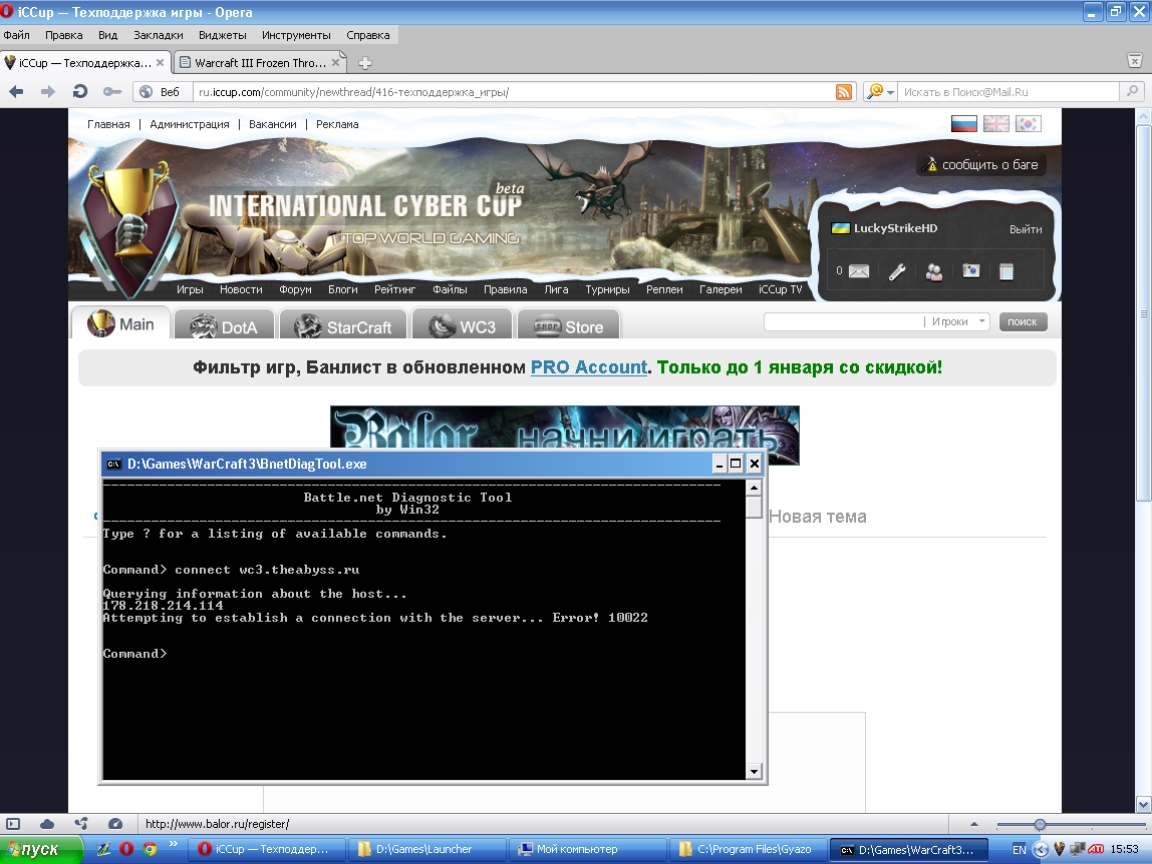Open the iCCup TV navigation link
The width and height of the screenshot is (1152, 864).
(x=780, y=289)
